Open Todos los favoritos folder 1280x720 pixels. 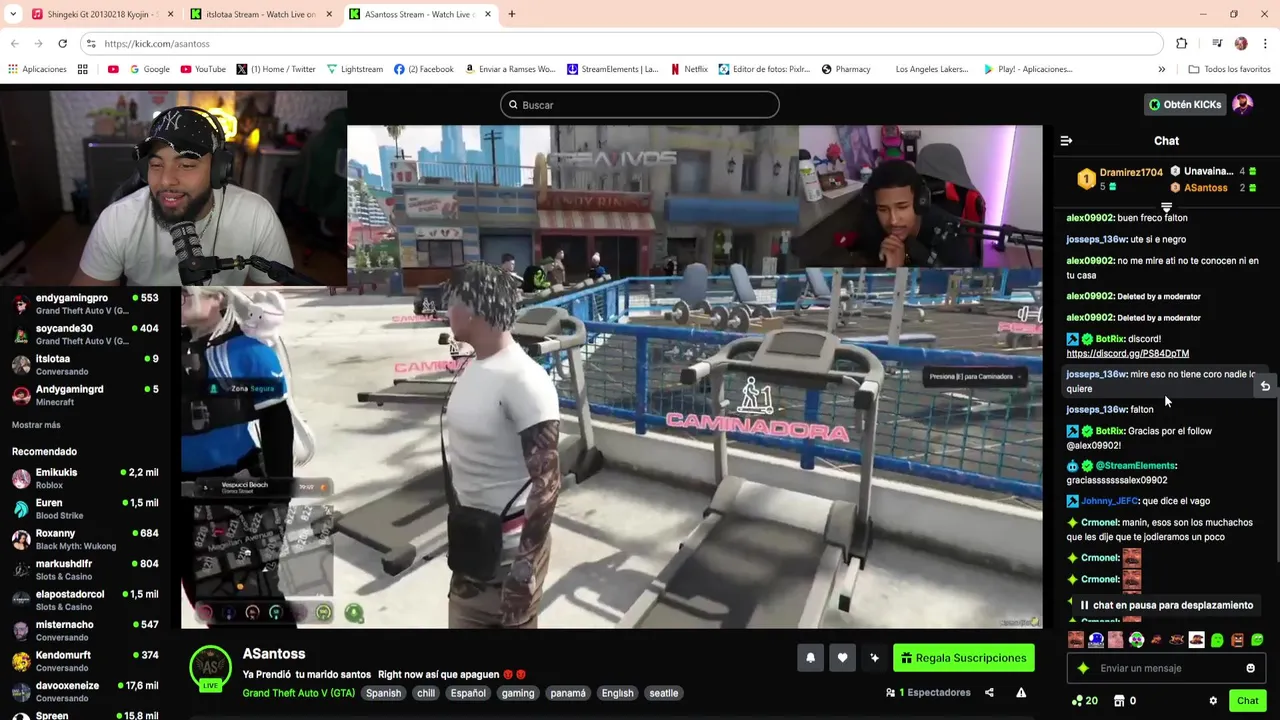(x=1229, y=69)
